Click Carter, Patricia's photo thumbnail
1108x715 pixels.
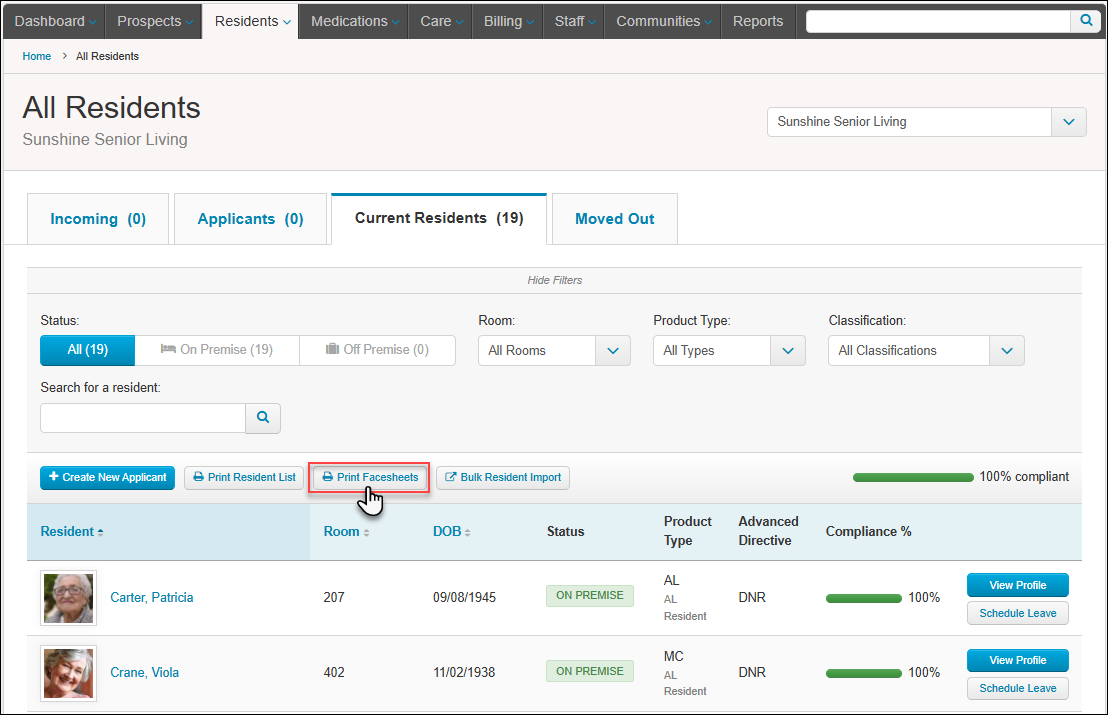click(x=69, y=598)
